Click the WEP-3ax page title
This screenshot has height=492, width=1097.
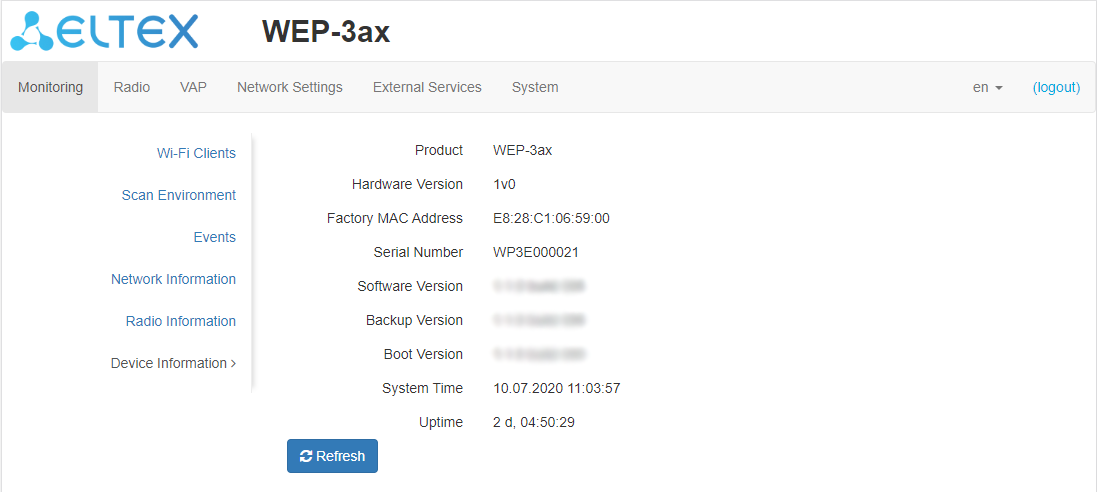click(x=326, y=32)
